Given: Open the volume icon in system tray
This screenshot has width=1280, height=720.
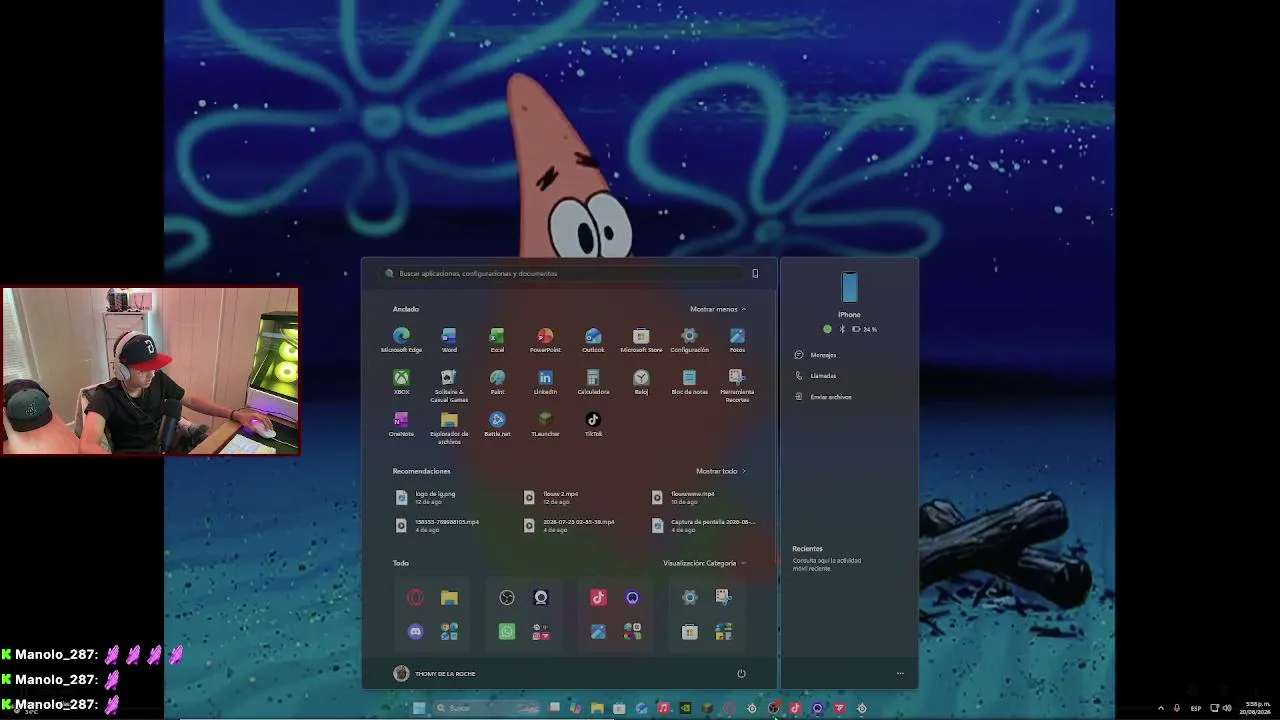Looking at the screenshot, I should click(x=1227, y=708).
